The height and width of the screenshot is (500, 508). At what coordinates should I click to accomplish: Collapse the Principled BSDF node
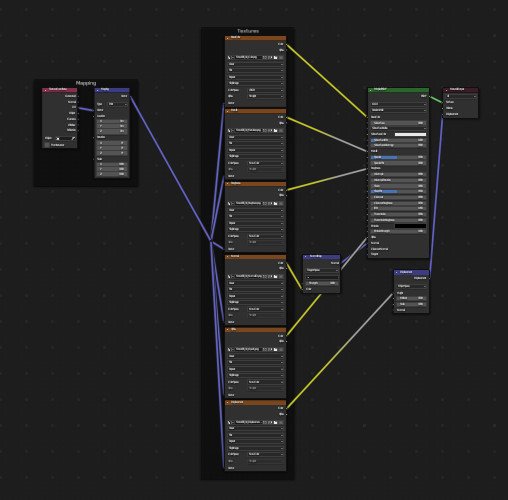(370, 90)
